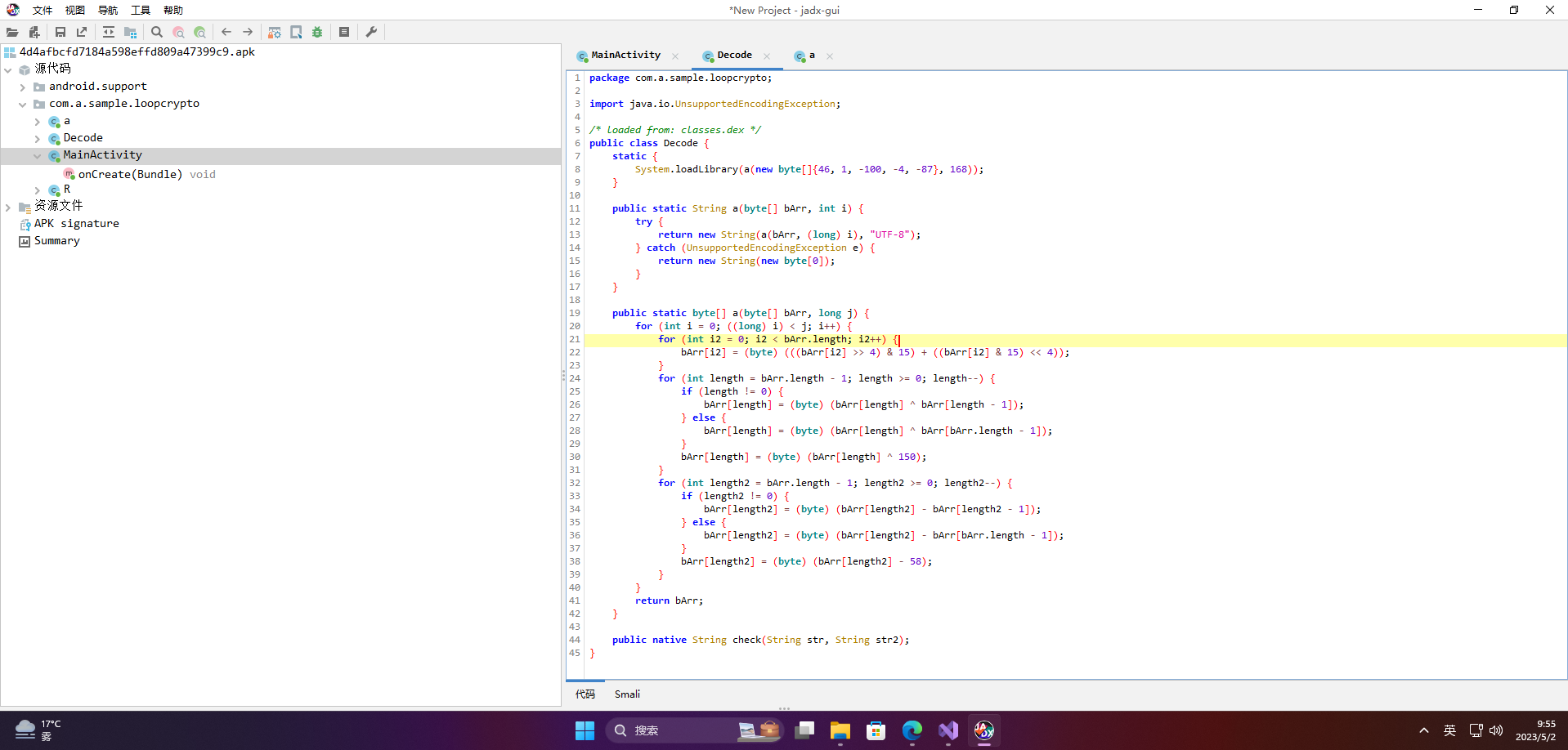Click the volume tray icon
The height and width of the screenshot is (750, 1568).
[x=1496, y=730]
